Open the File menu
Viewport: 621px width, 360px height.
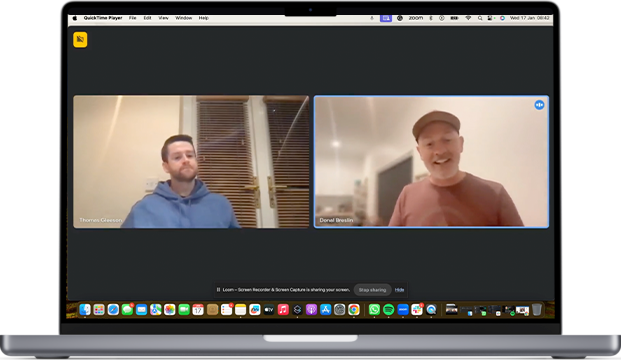point(132,18)
